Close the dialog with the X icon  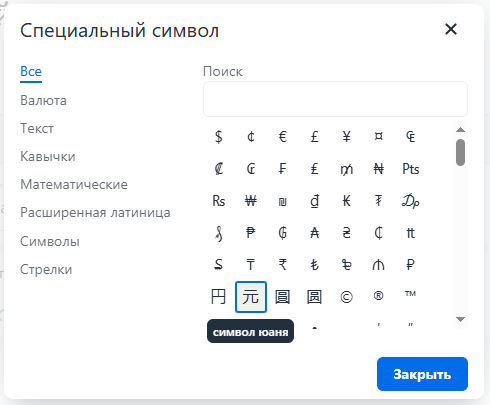[x=451, y=29]
